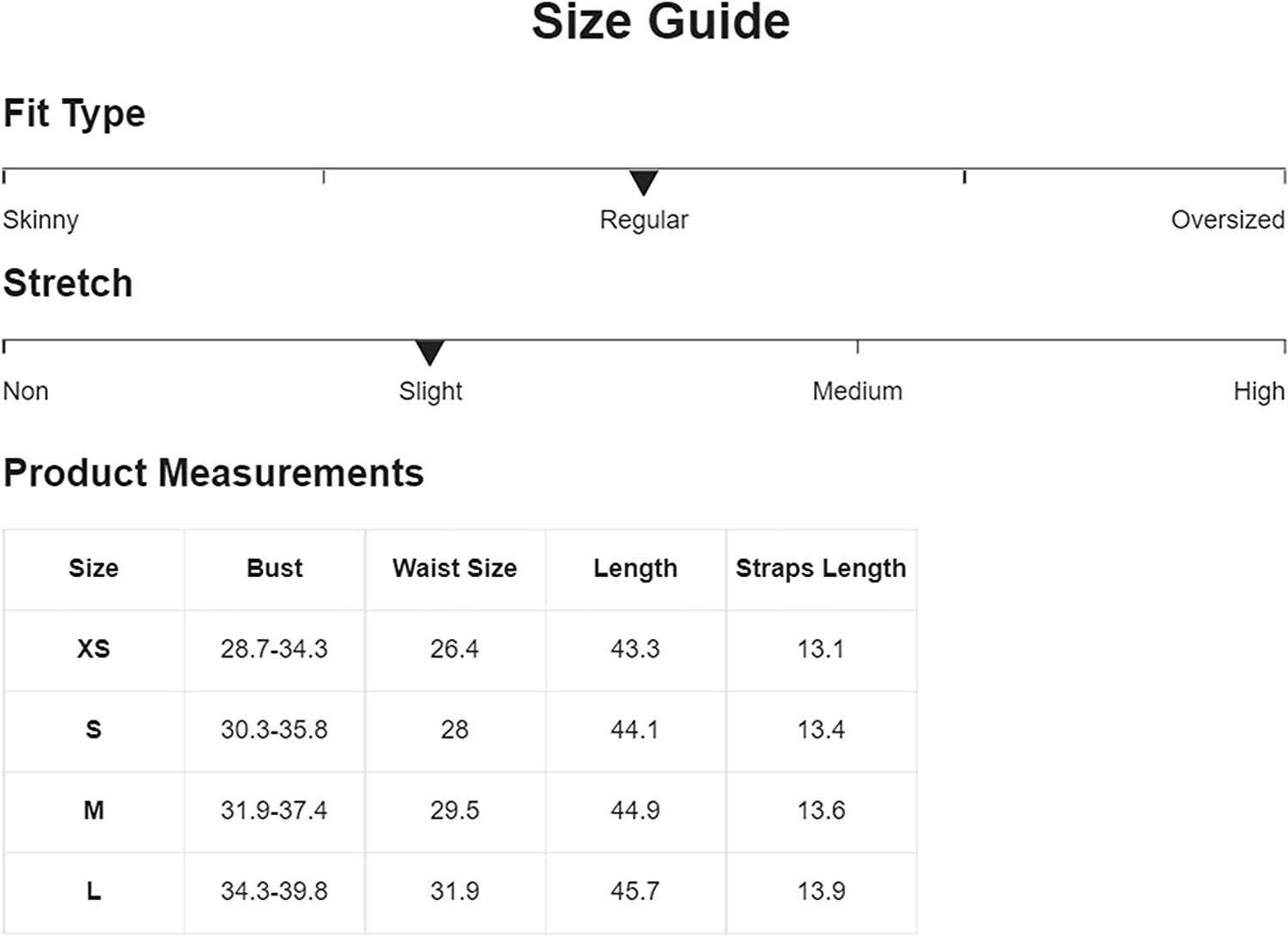Image resolution: width=1288 pixels, height=936 pixels.
Task: Click the Slight stretch label
Action: coord(430,392)
